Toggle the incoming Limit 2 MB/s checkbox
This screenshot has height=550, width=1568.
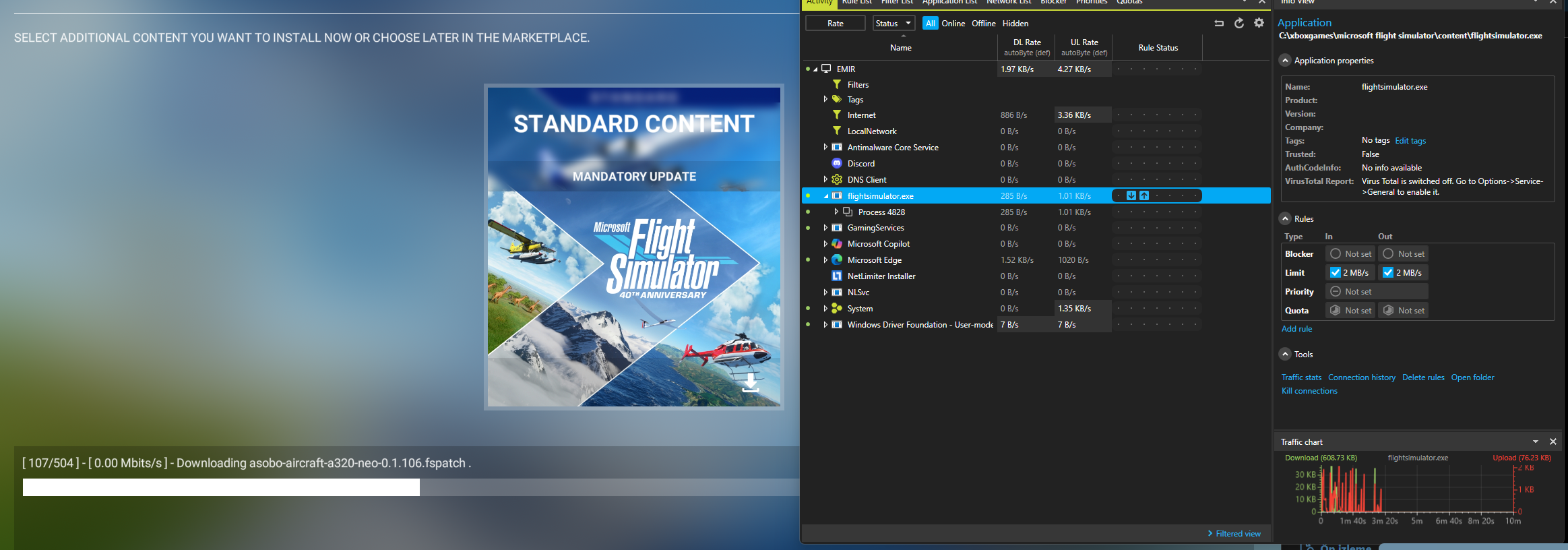[x=1335, y=273]
